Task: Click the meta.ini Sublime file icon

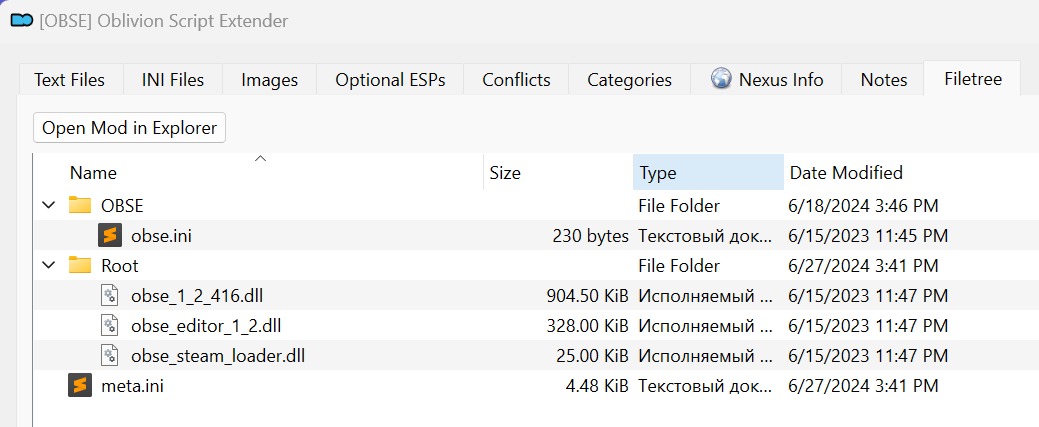Action: pos(80,385)
